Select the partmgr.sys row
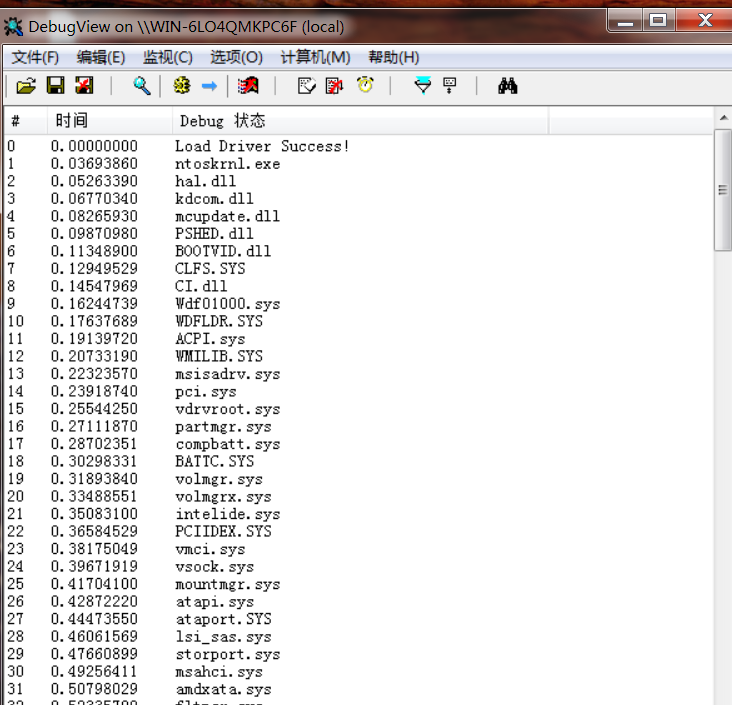This screenshot has height=705, width=732. (359, 426)
